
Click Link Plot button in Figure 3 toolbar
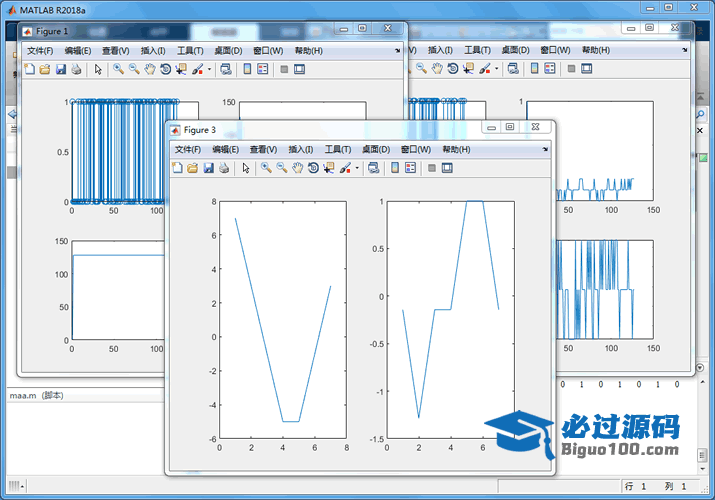click(x=373, y=168)
